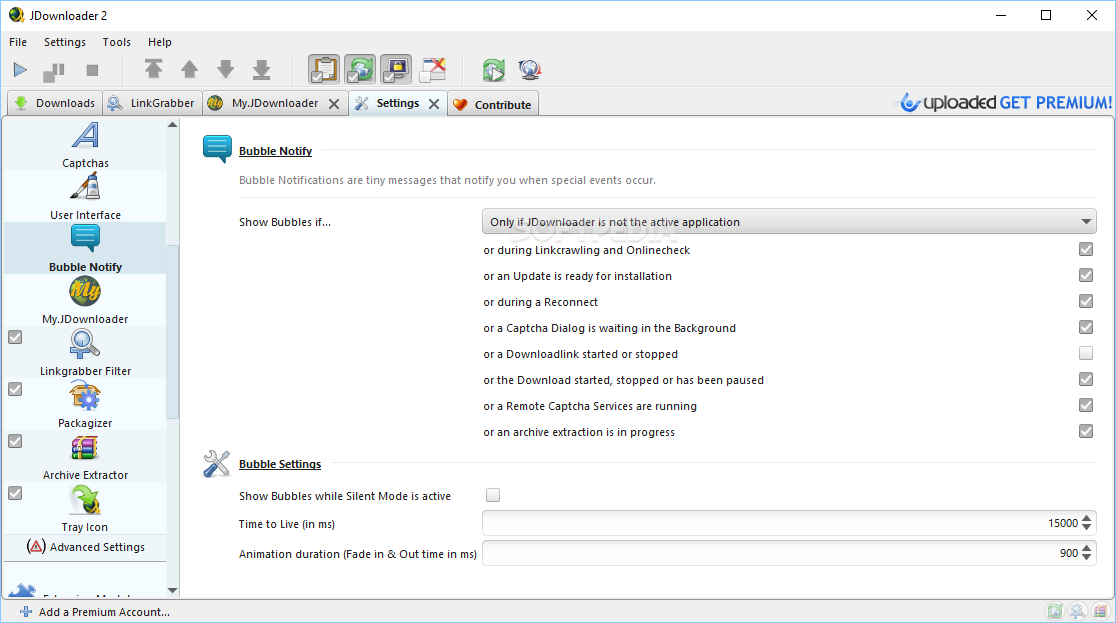Move selection to bottom with the bottom arrow icon

coord(262,69)
